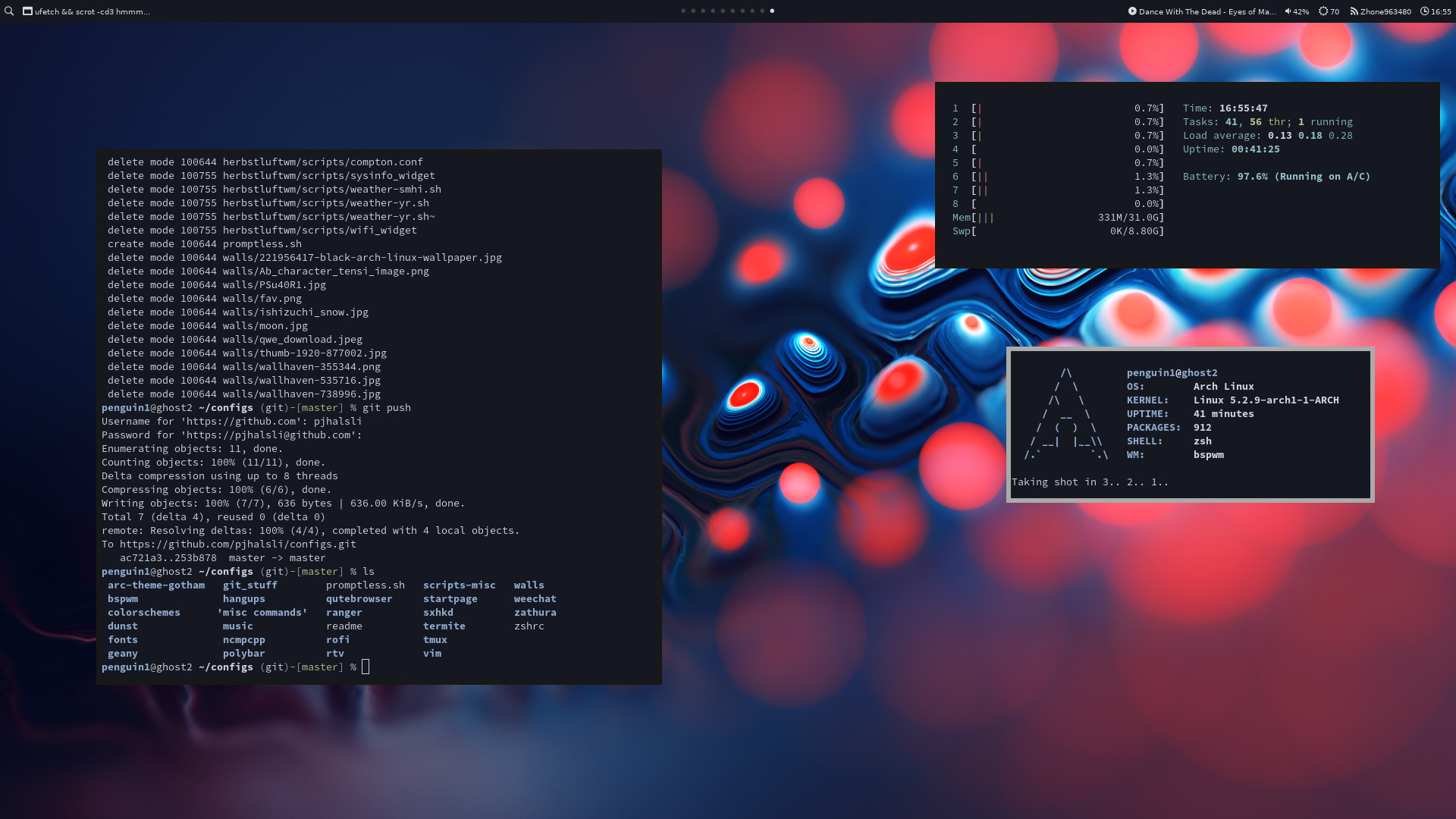Click the 16:55 time in the top bar
This screenshot has width=1456, height=819.
[x=1441, y=11]
